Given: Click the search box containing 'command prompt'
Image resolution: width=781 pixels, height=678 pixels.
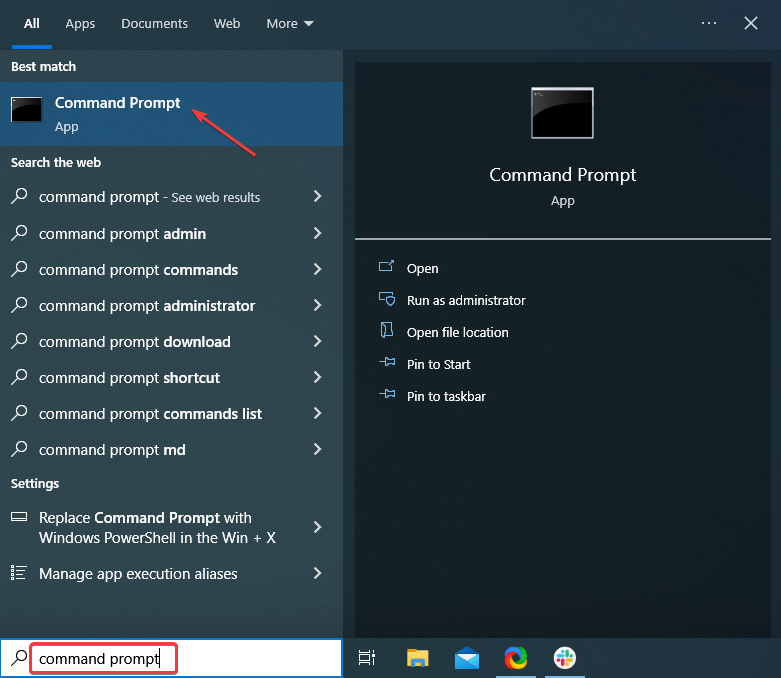Looking at the screenshot, I should [x=171, y=658].
